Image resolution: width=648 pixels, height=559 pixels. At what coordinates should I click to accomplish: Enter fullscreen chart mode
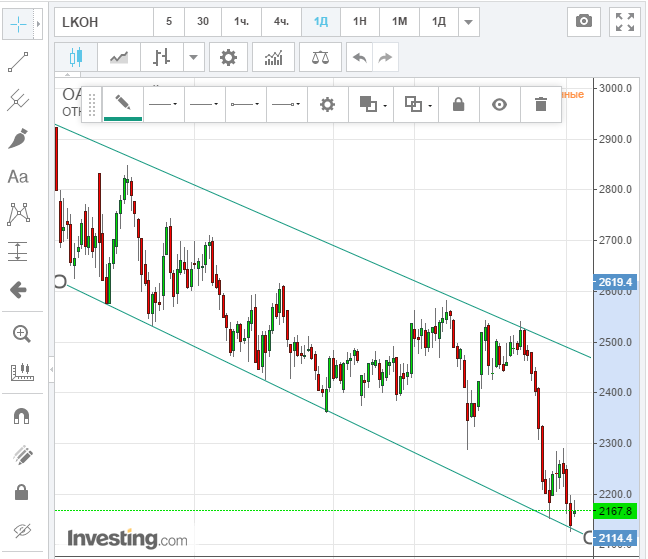coord(625,21)
